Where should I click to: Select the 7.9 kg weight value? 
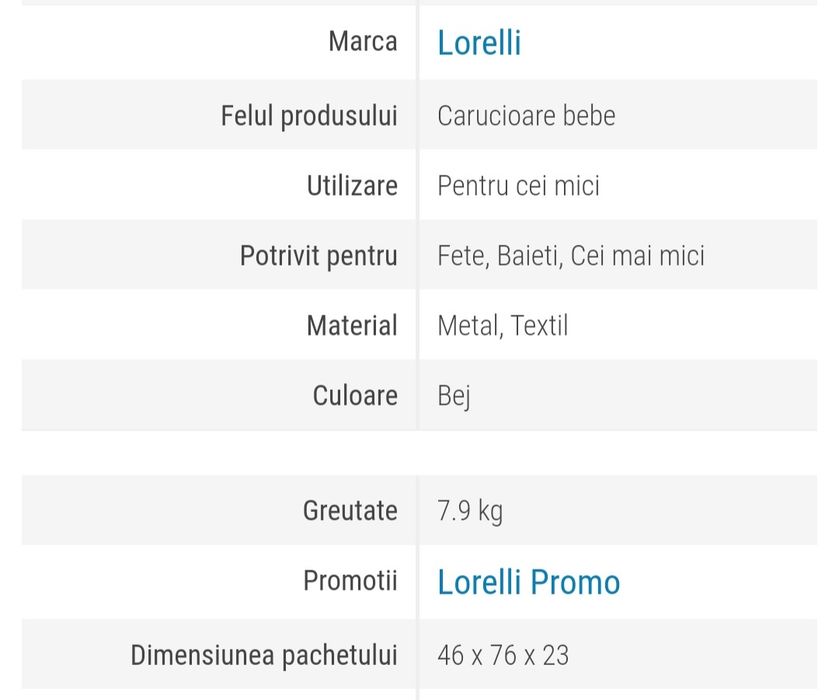469,511
